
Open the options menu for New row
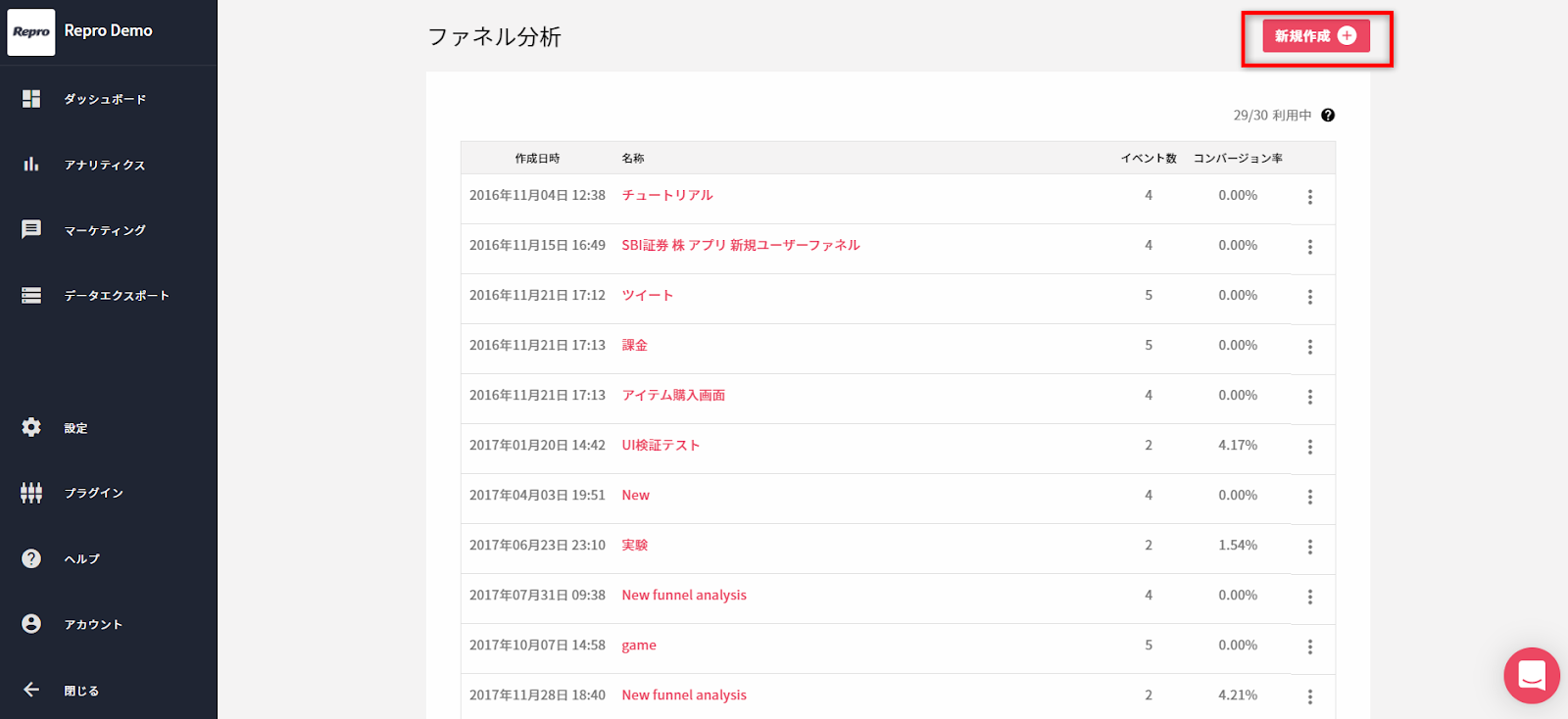pos(1310,497)
